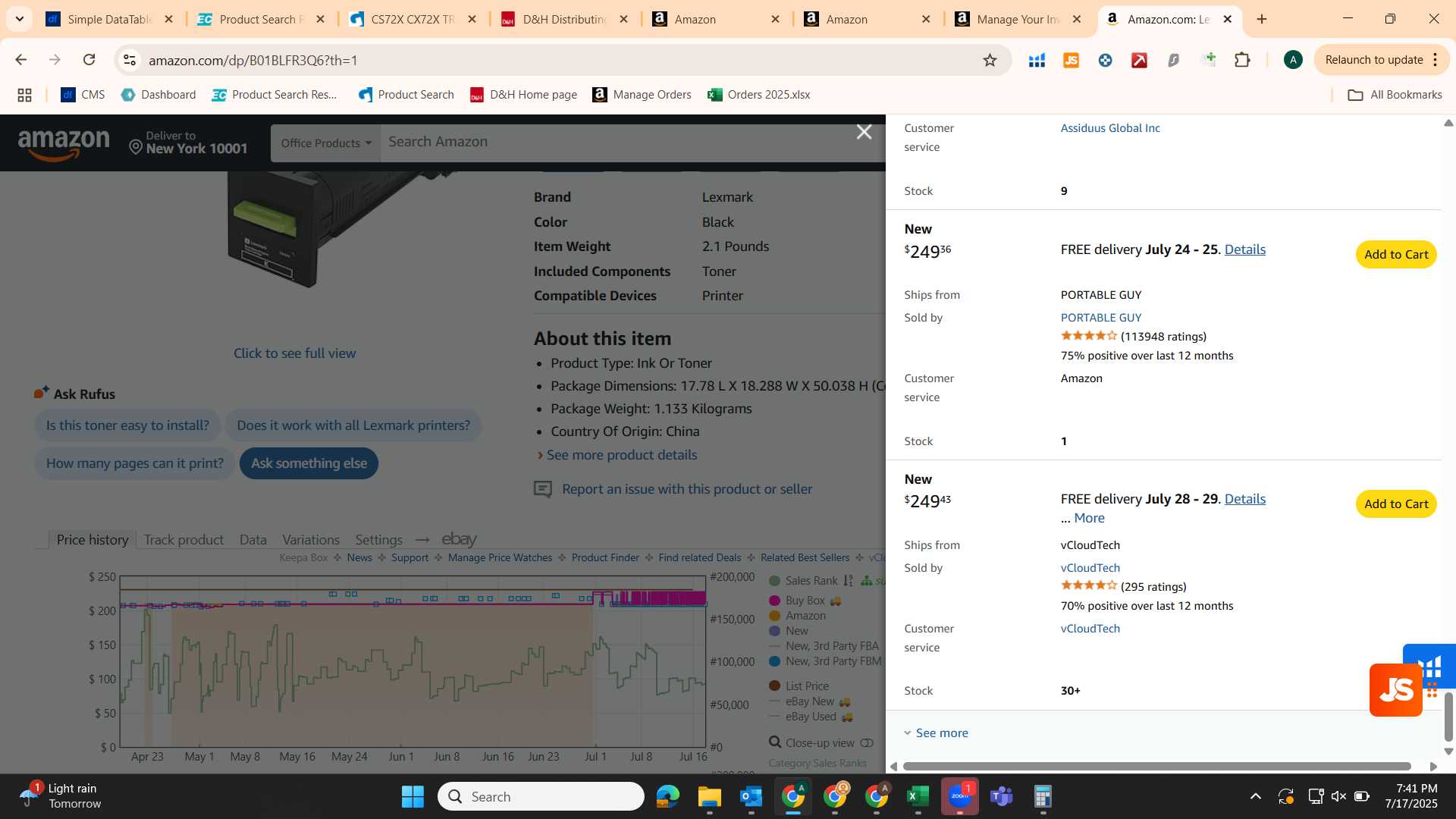
Task: Select the Data tab in Keepa
Action: click(253, 540)
